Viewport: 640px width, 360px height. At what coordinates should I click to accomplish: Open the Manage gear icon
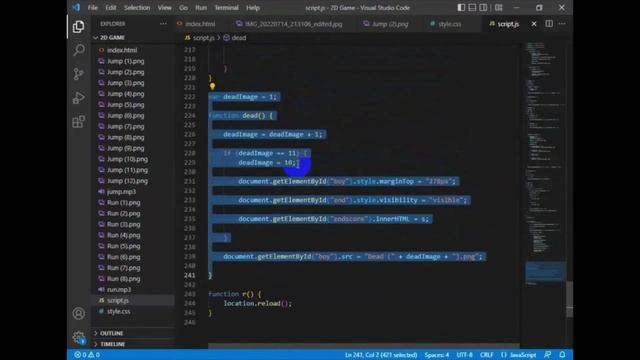pos(78,338)
